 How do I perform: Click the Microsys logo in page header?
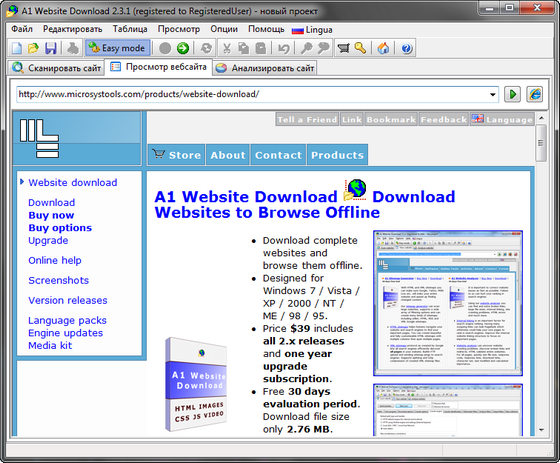[39, 139]
